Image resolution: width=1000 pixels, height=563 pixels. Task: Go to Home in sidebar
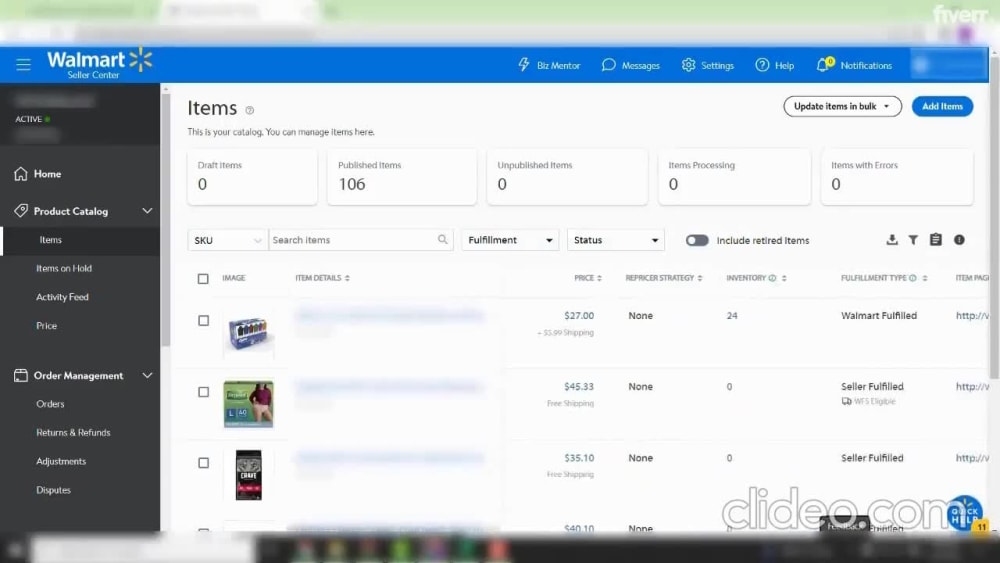tap(47, 173)
